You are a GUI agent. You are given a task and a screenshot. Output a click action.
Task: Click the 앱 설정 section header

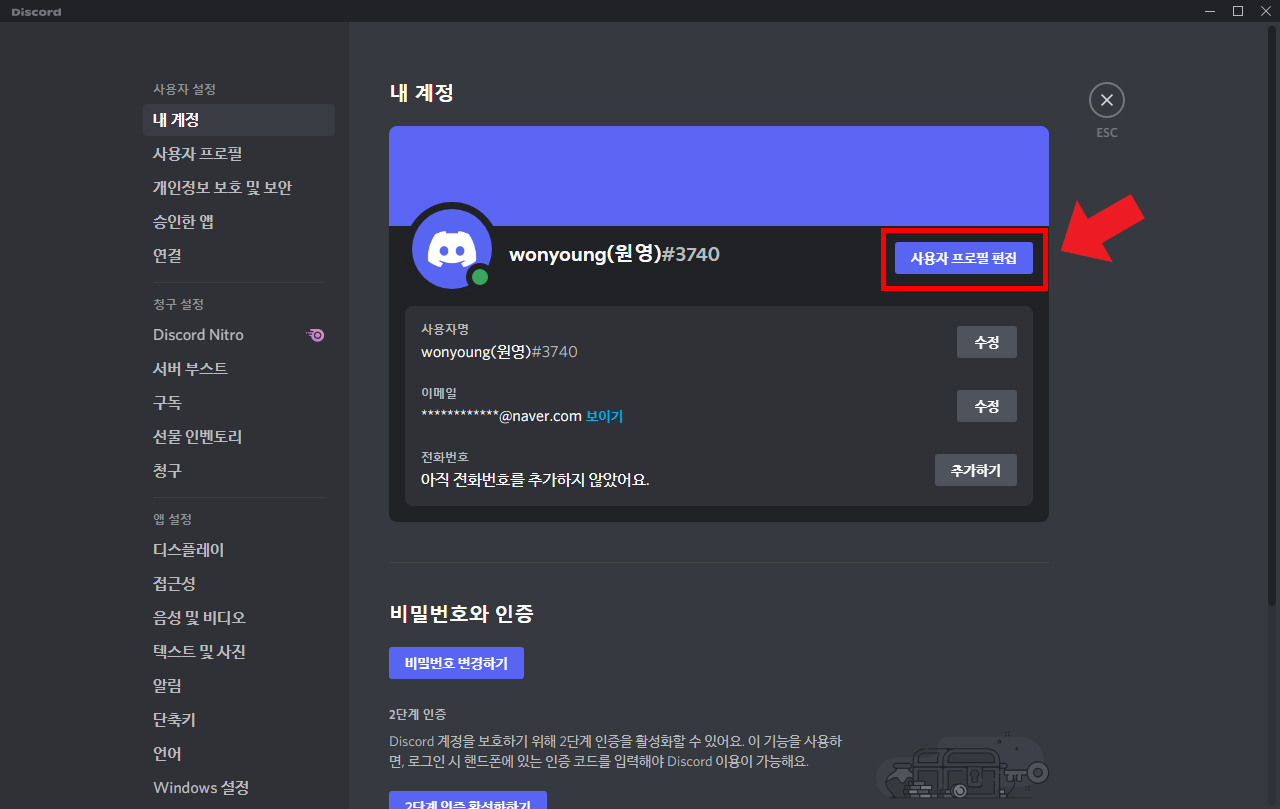(172, 519)
